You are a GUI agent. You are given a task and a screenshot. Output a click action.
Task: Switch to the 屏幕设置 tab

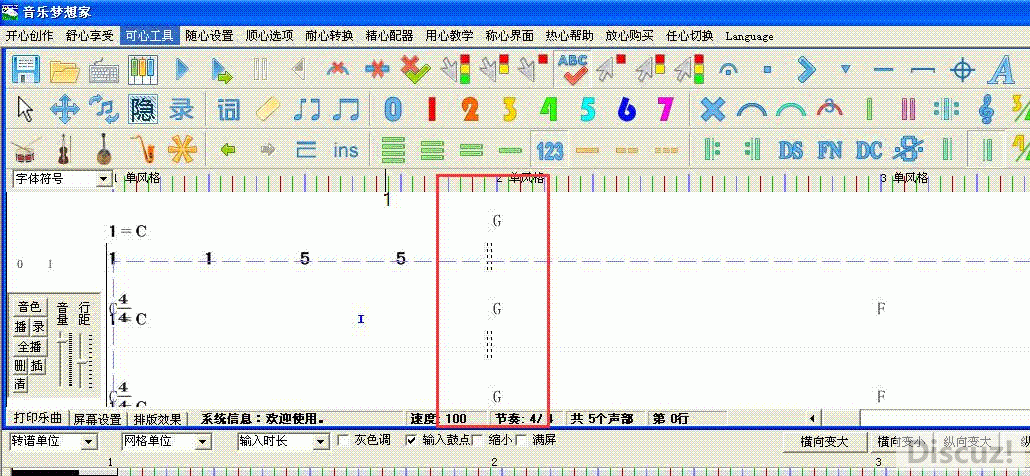pyautogui.click(x=98, y=419)
